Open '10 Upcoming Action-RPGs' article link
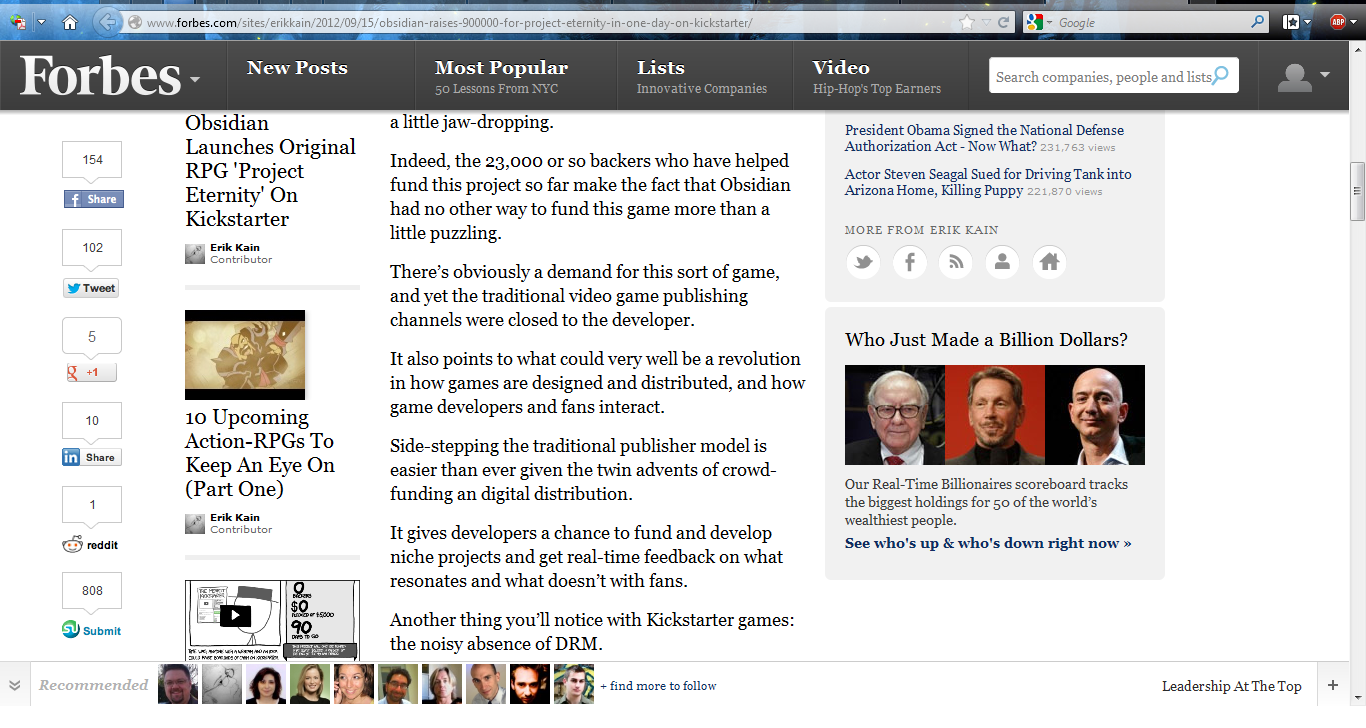Screen dimensions: 1366x728 pyautogui.click(x=260, y=453)
